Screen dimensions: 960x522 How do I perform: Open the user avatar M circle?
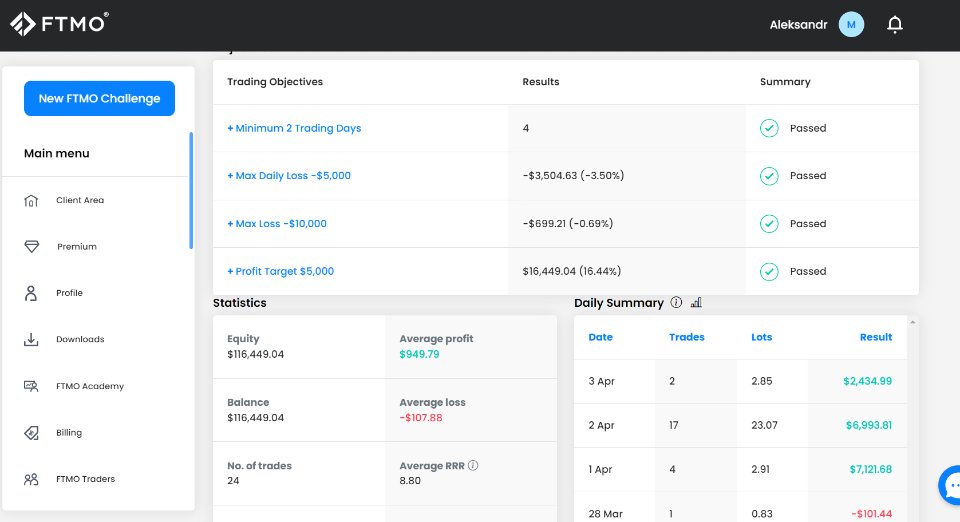[851, 25]
